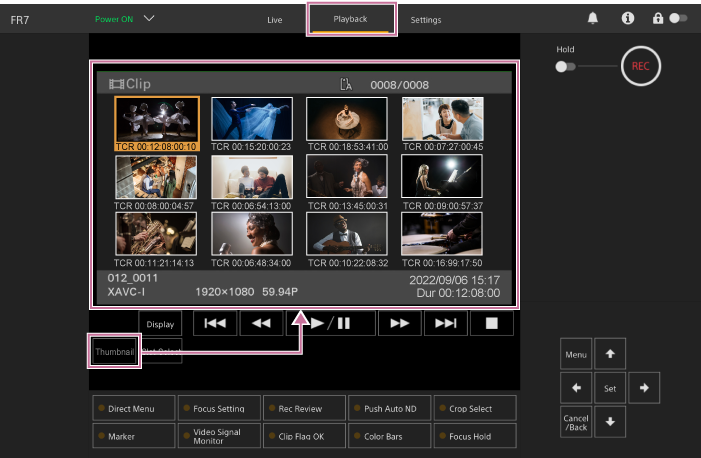Toggle the lock switch in header
701x458 pixels.
click(x=678, y=19)
